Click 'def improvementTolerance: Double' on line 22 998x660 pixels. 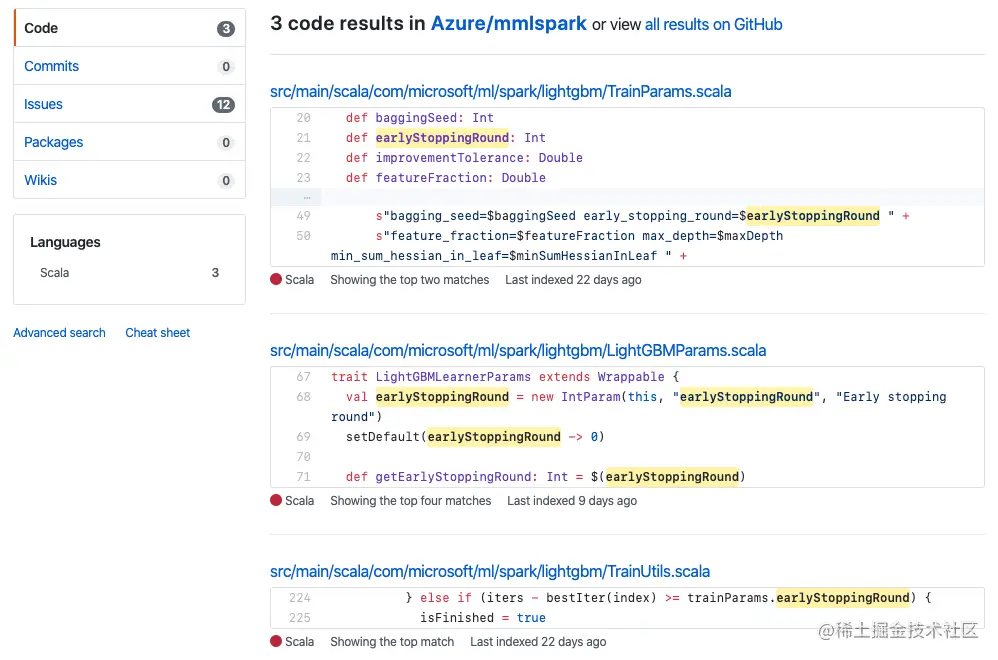[x=464, y=158]
